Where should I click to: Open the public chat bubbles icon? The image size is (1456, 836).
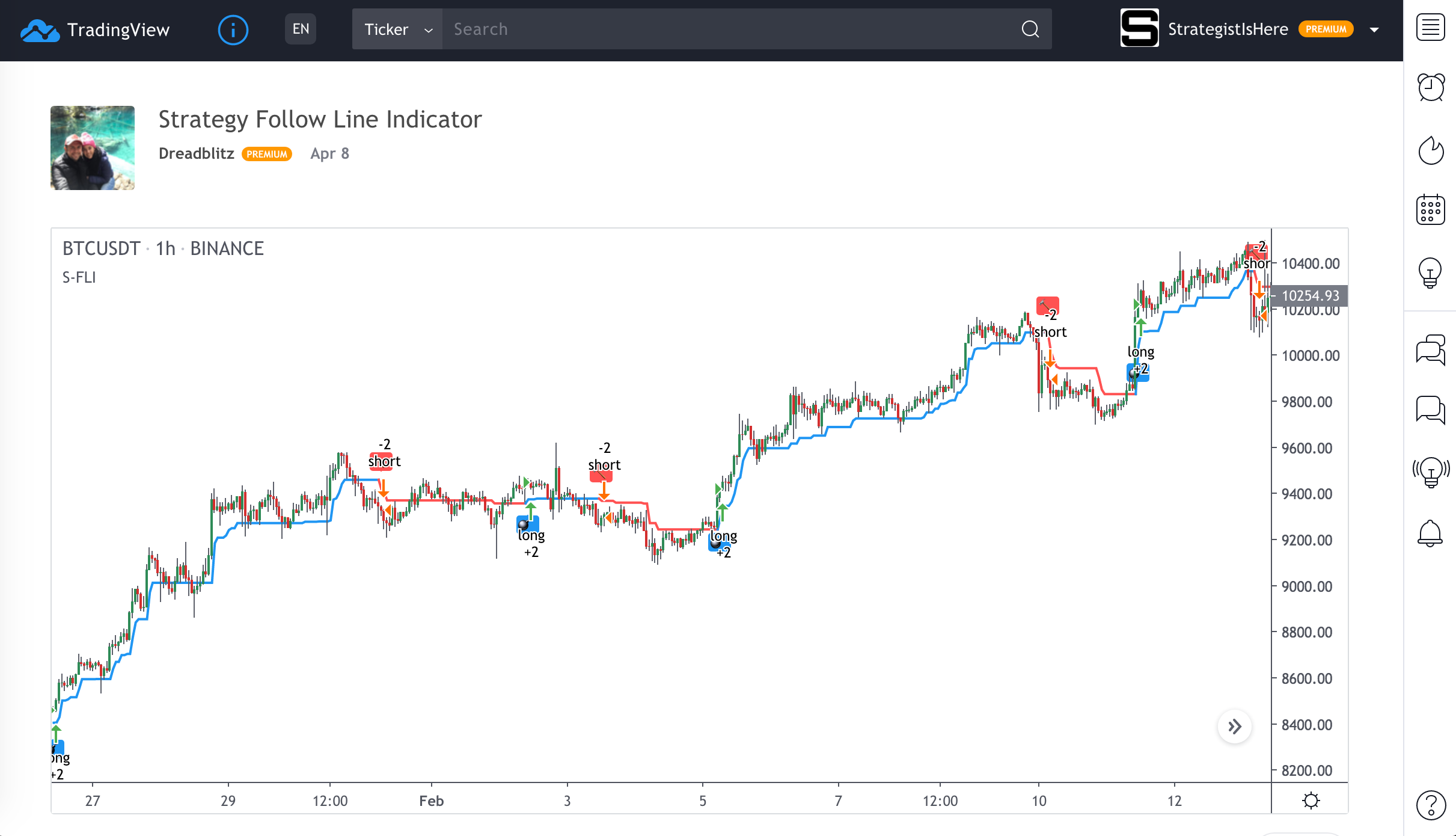pos(1430,350)
